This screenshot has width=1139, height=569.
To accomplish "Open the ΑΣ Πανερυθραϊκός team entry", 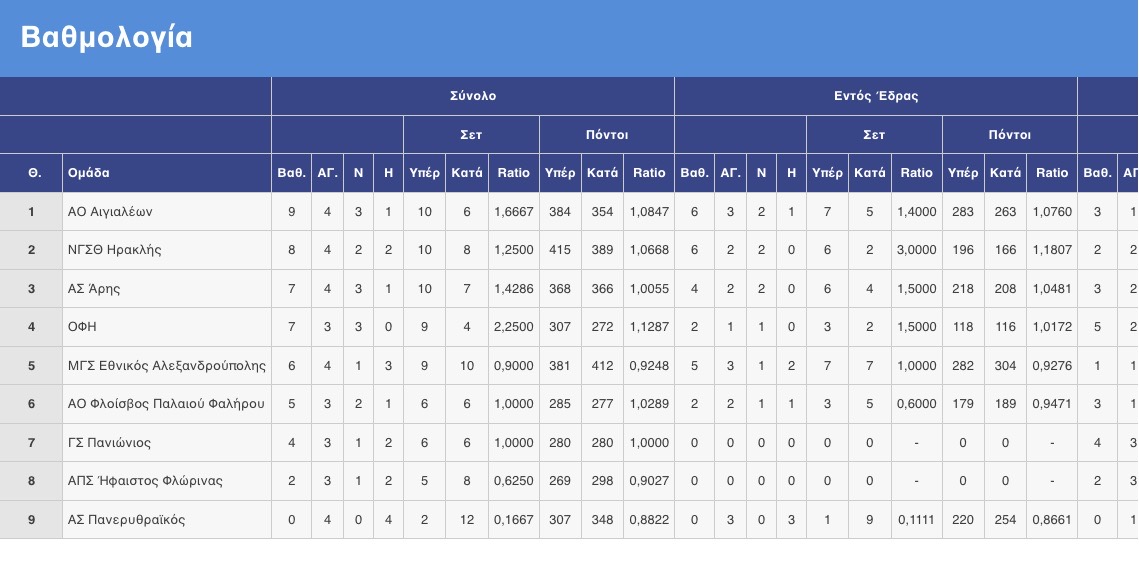I will 126,520.
